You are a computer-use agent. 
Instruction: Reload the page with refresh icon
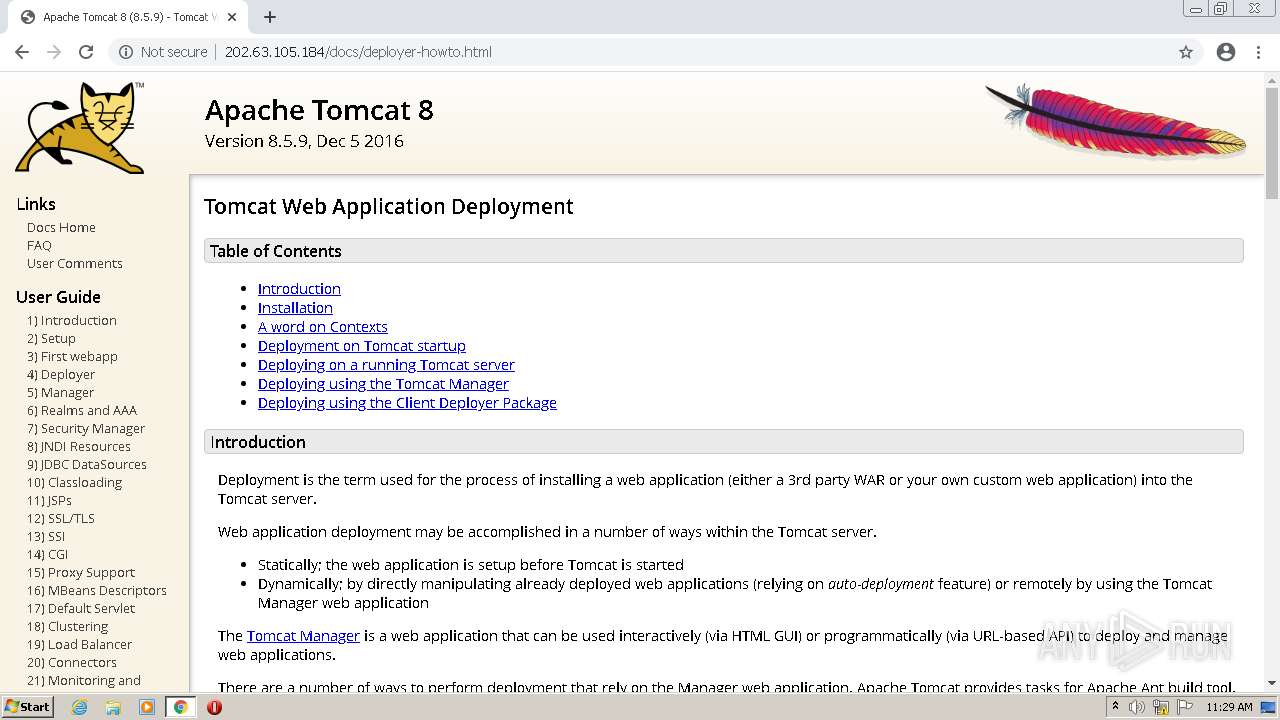(86, 52)
